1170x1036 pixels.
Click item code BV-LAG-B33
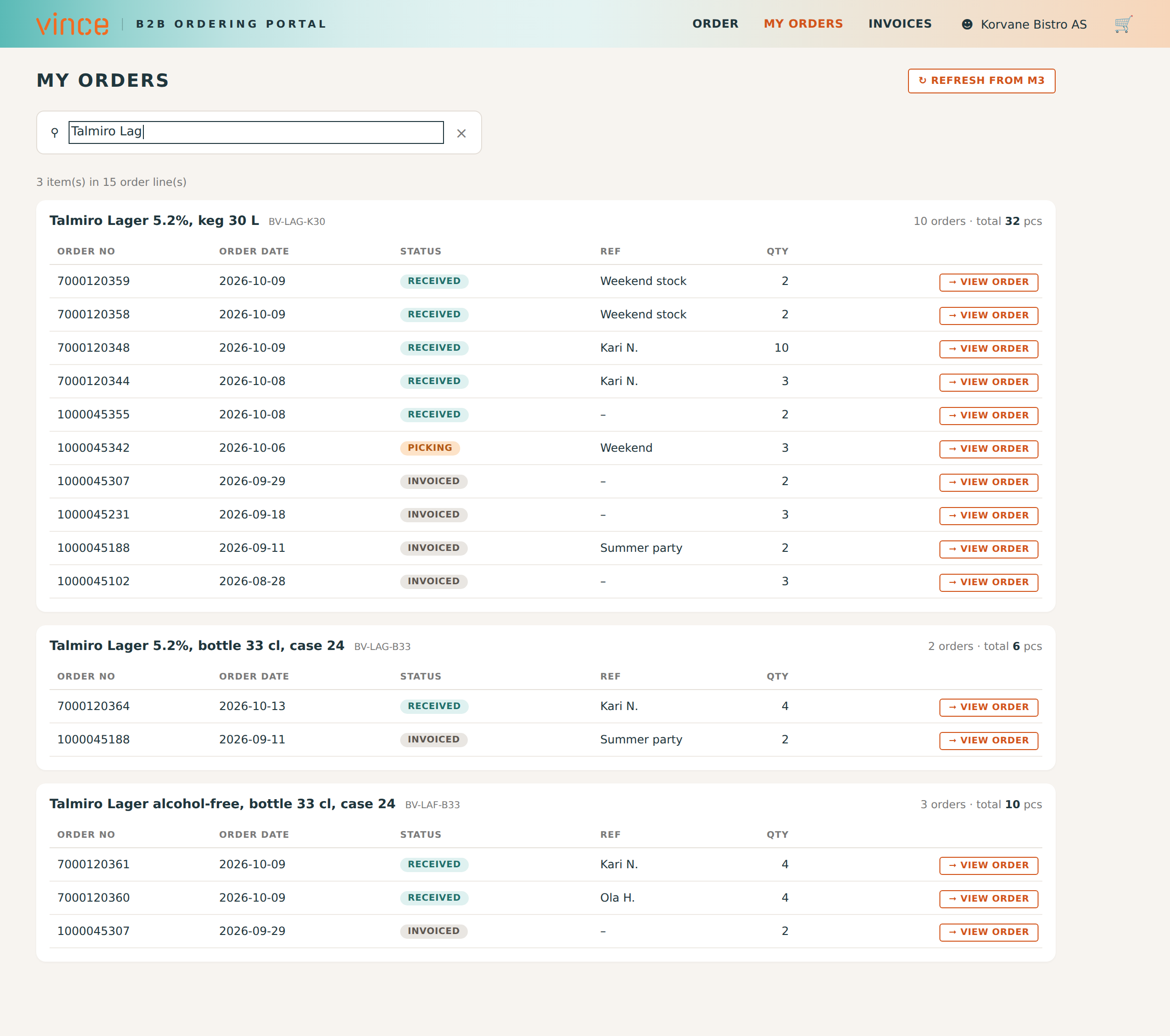coord(382,647)
